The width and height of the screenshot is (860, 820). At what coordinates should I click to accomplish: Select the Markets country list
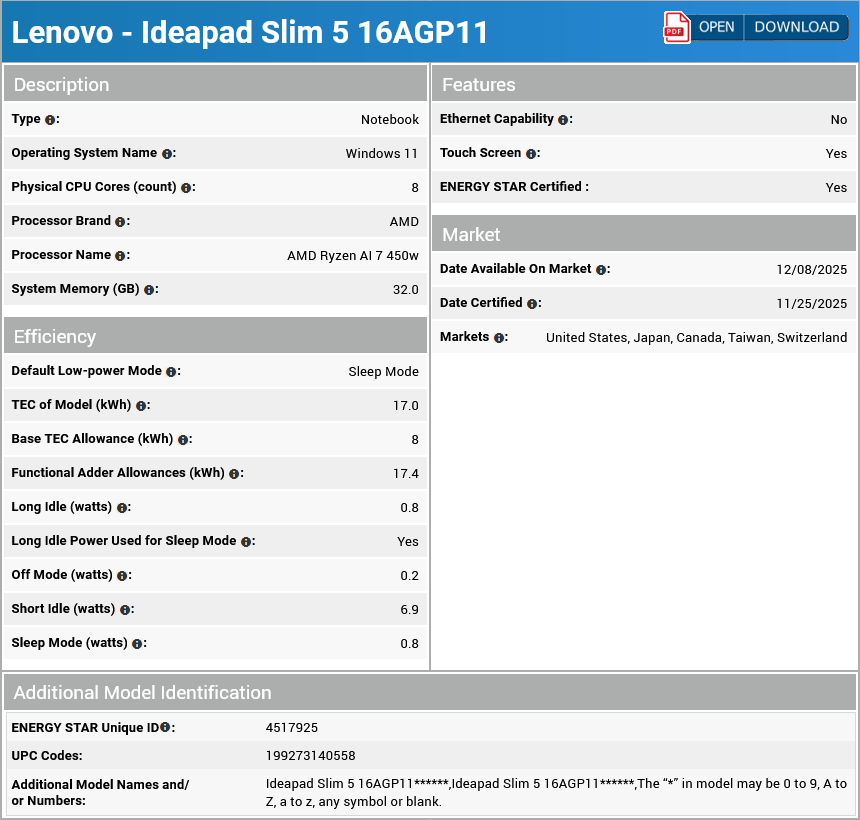click(x=697, y=338)
